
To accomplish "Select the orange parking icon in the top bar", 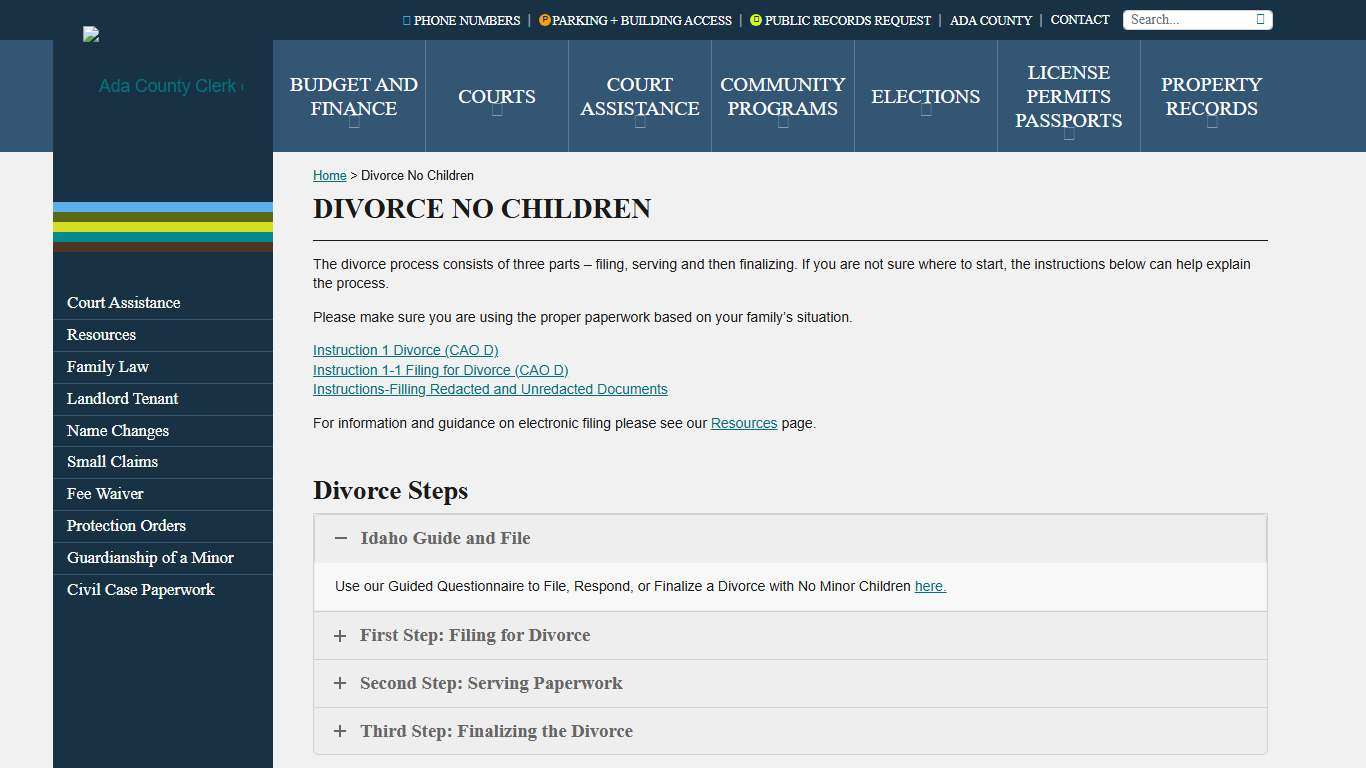I will point(544,20).
